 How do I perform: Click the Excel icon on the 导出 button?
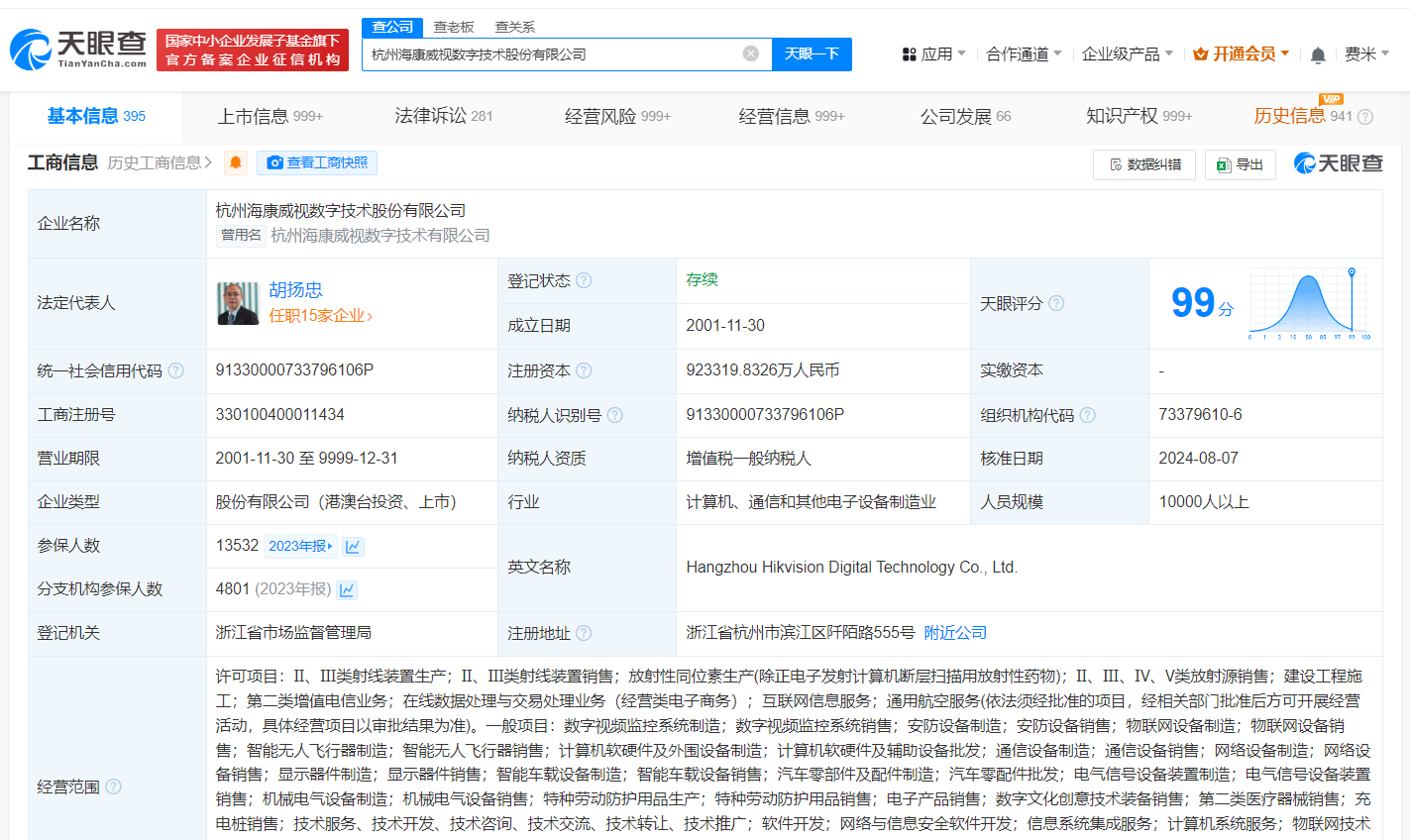1223,164
